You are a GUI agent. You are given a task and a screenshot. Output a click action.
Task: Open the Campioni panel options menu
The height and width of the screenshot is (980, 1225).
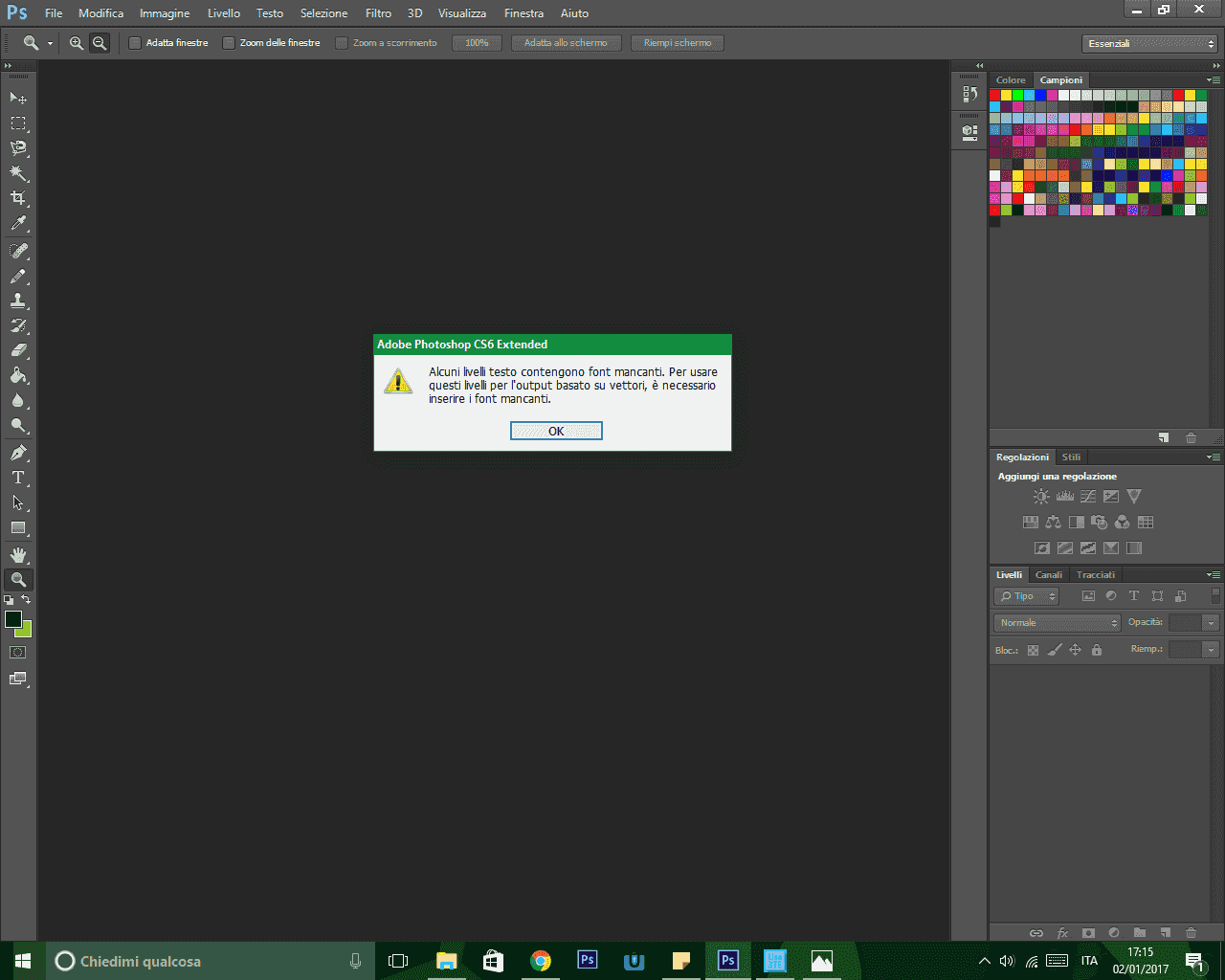(1214, 80)
